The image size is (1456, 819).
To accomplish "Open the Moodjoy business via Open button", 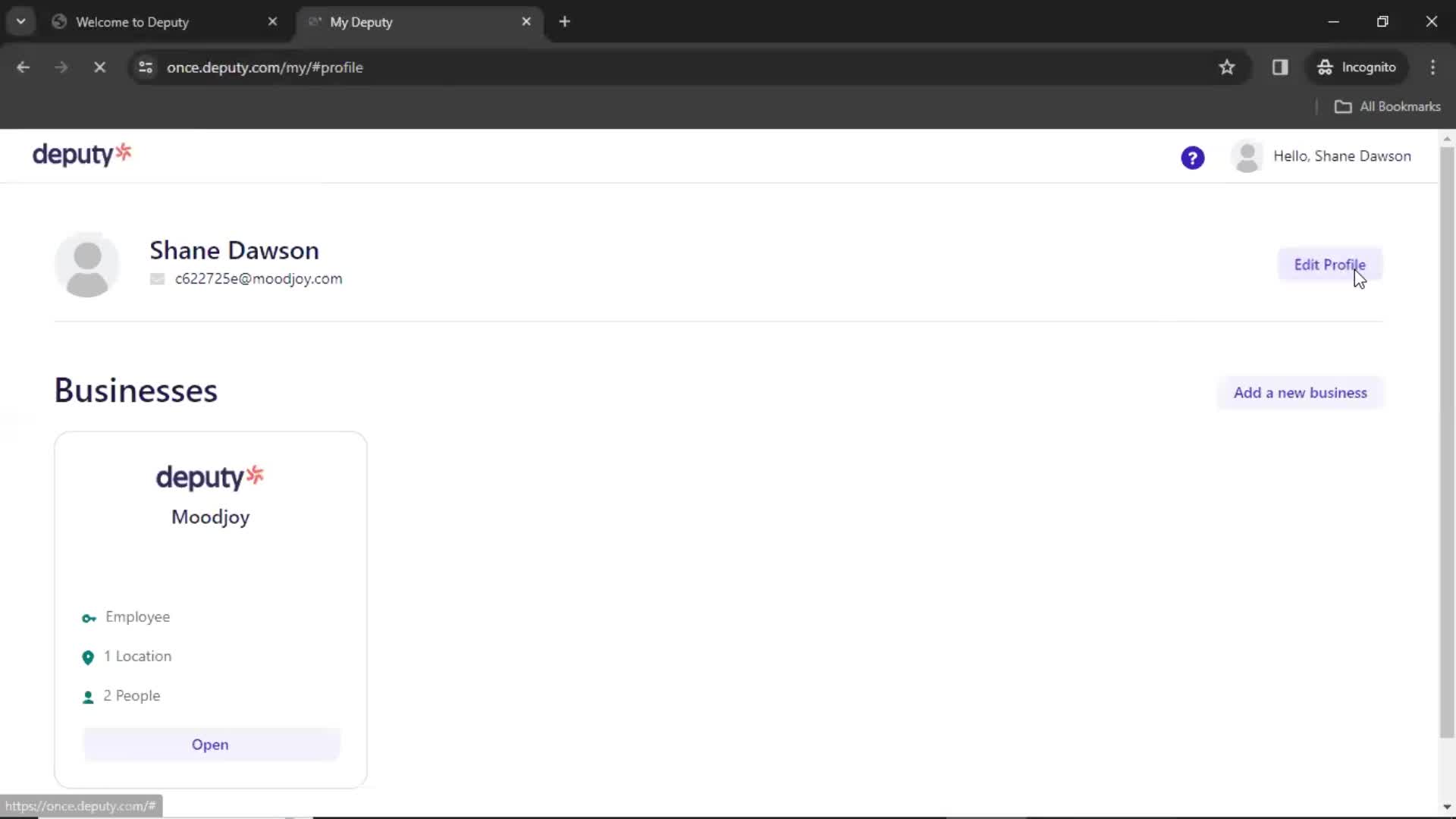I will [x=210, y=744].
